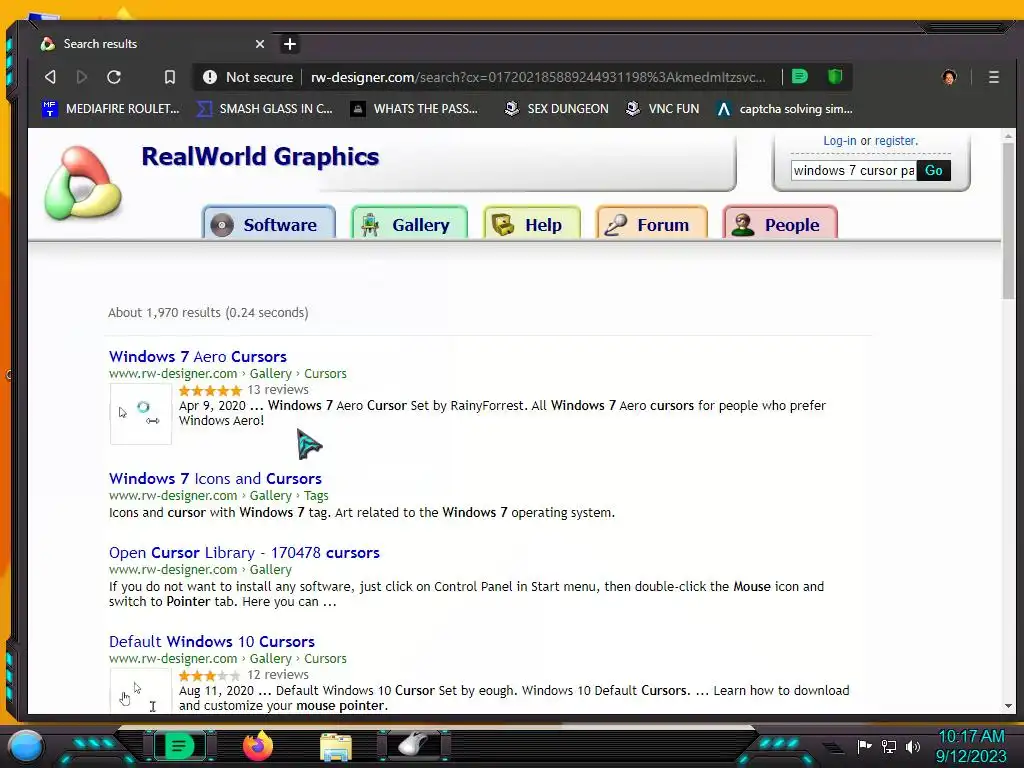Click the volume speaker tray icon
The height and width of the screenshot is (768, 1024).
tap(912, 746)
